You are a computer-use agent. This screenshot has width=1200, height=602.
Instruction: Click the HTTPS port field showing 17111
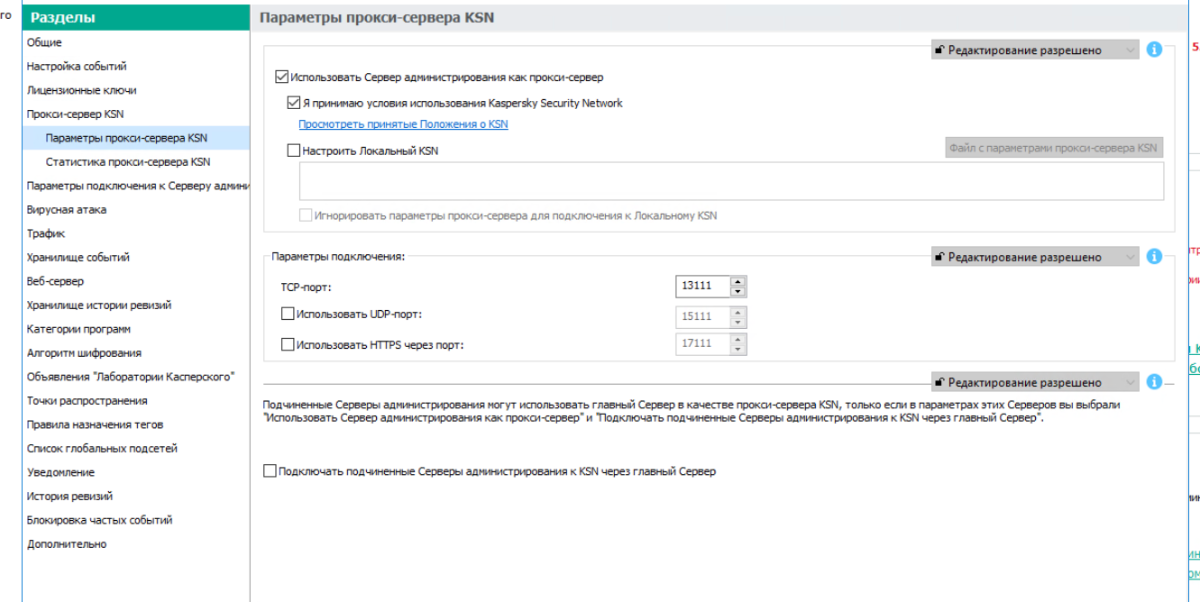(x=703, y=344)
